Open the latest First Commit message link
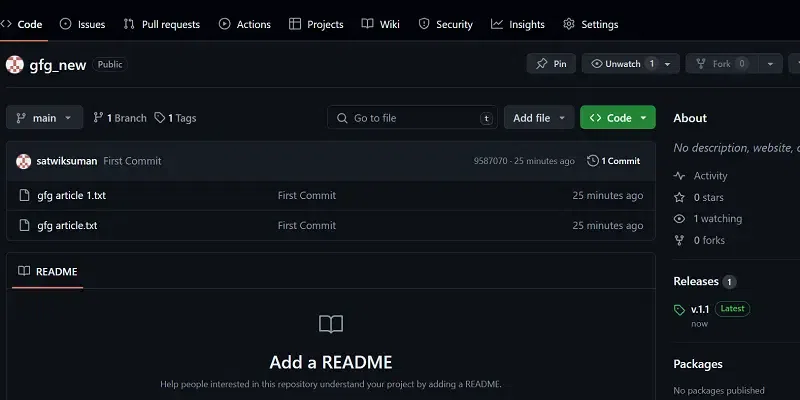 coord(133,161)
